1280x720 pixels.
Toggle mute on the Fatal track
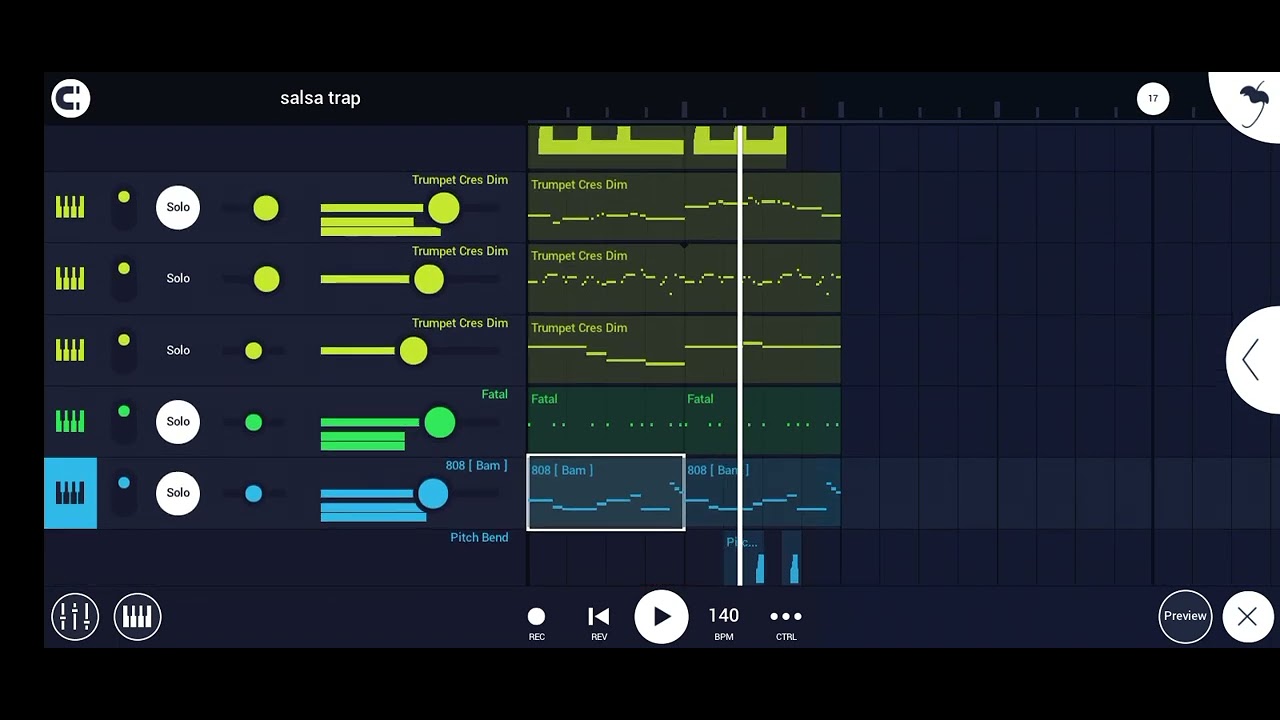(123, 422)
